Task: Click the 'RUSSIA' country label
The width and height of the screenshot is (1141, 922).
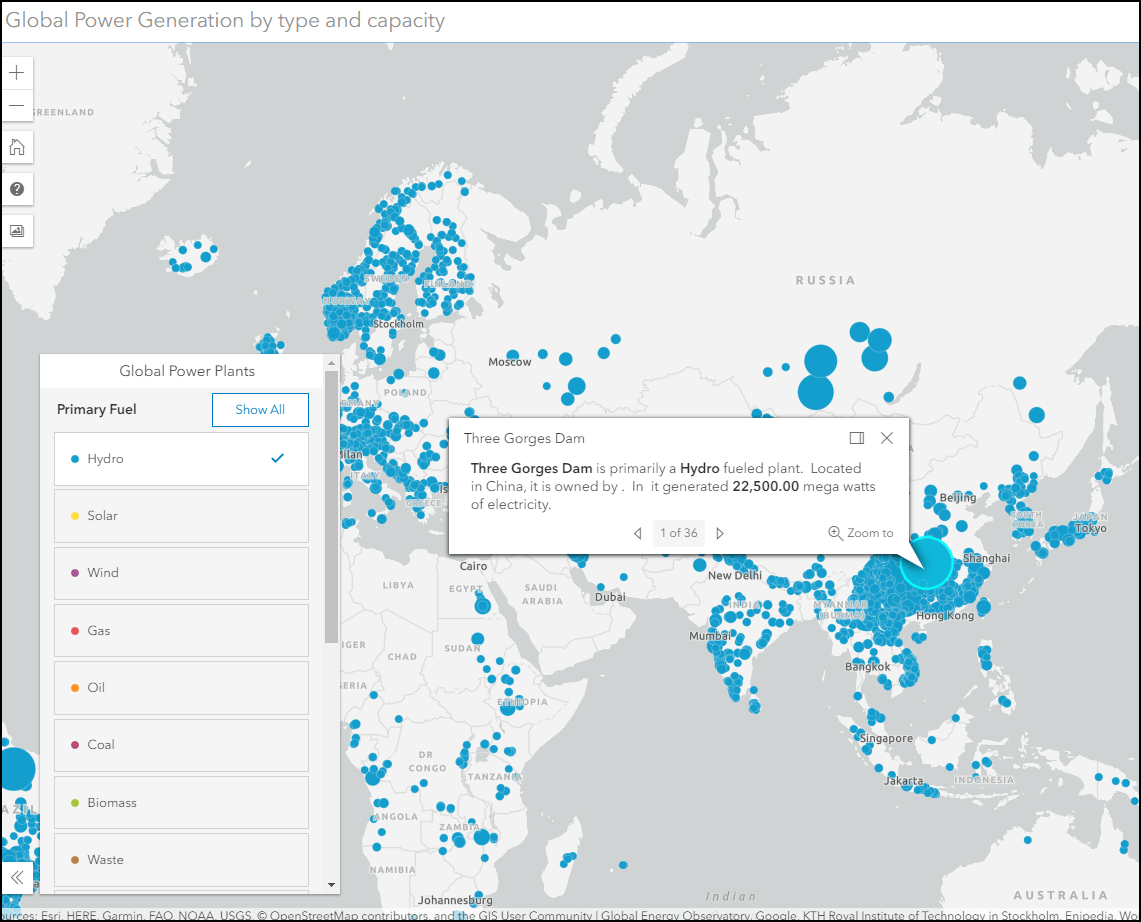Action: pos(825,280)
